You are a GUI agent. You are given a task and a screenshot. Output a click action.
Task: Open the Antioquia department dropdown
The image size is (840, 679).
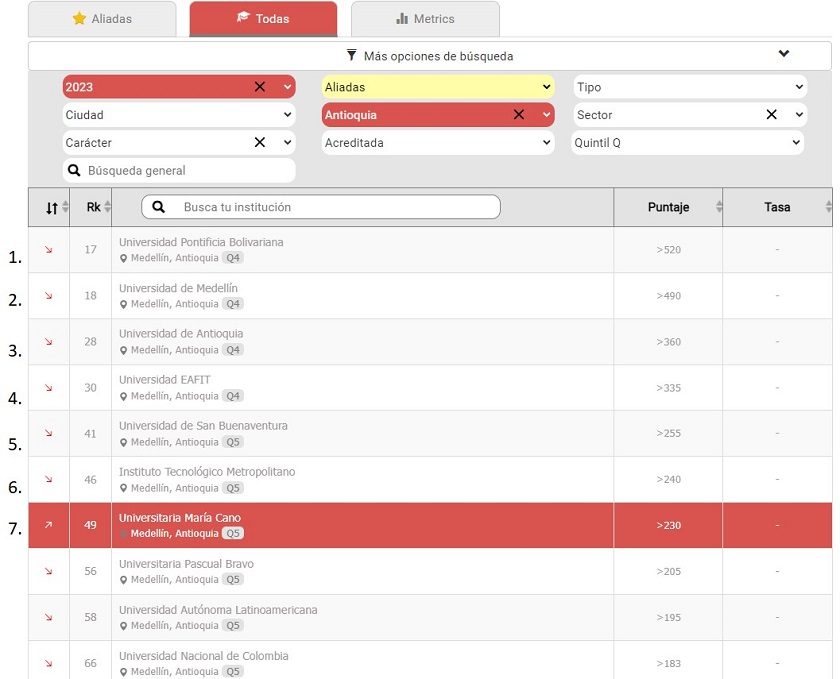tap(546, 115)
